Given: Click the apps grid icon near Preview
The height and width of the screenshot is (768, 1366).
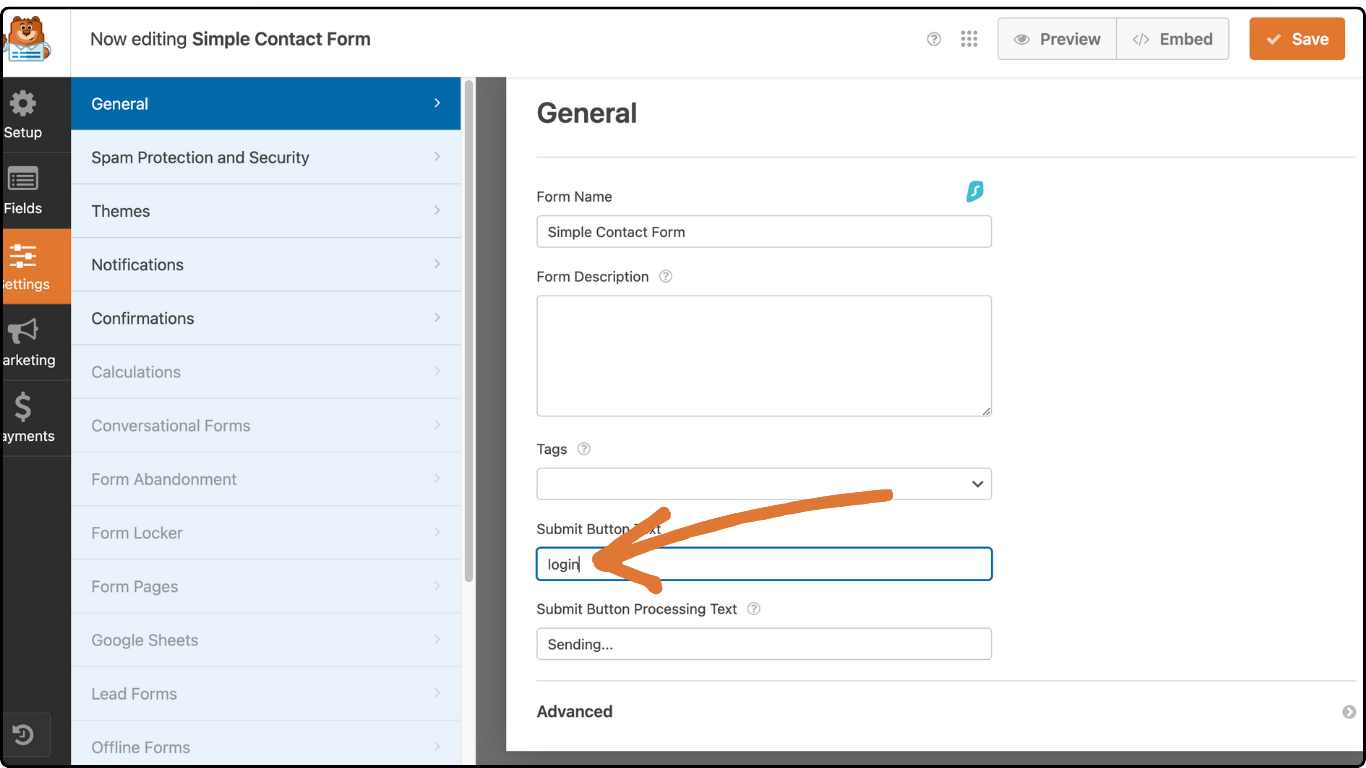Looking at the screenshot, I should point(969,39).
